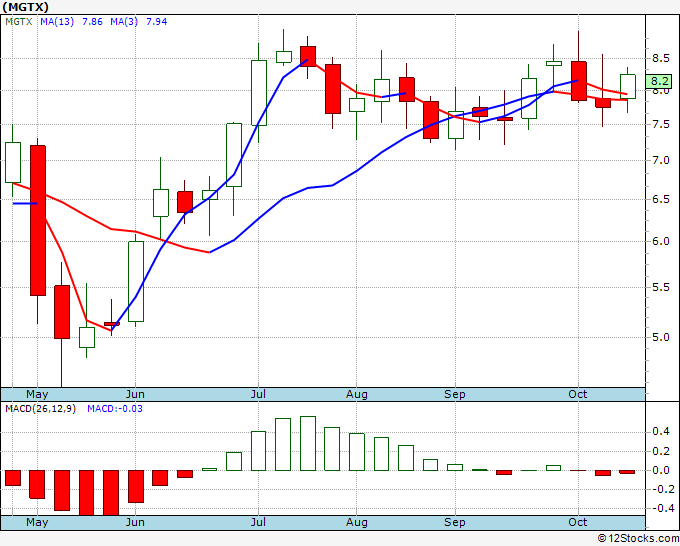Viewport: 680px width, 546px height.
Task: Click the MACD(26,12,9) indicator label
Action: (40, 409)
